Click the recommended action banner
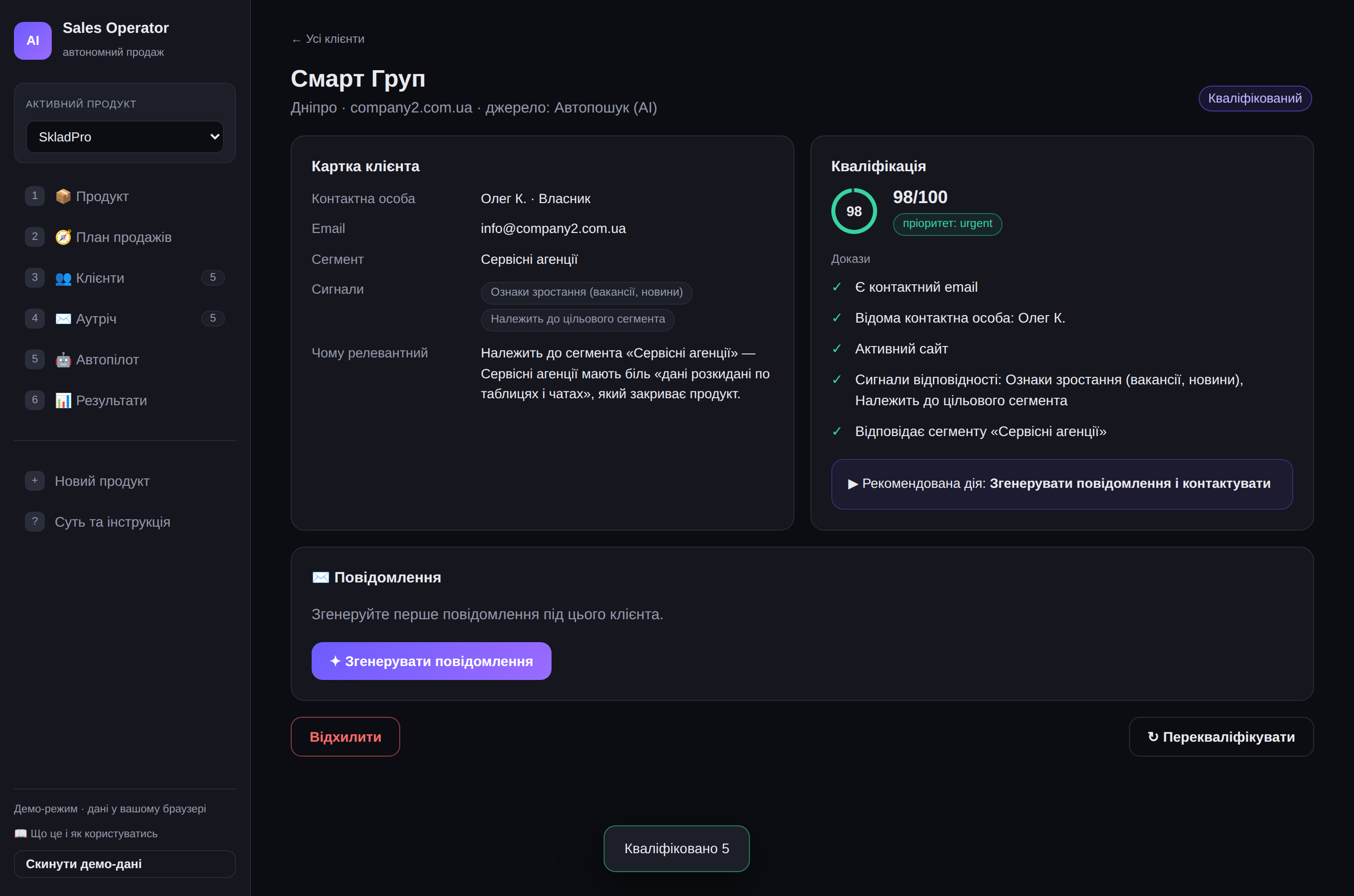The width and height of the screenshot is (1354, 896). pyautogui.click(x=1061, y=484)
